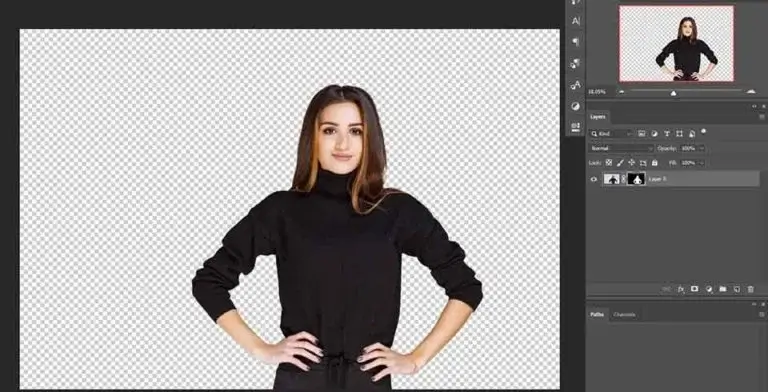Zoom in with the large mountains Navigator icon
This screenshot has width=768, height=392.
(x=751, y=91)
